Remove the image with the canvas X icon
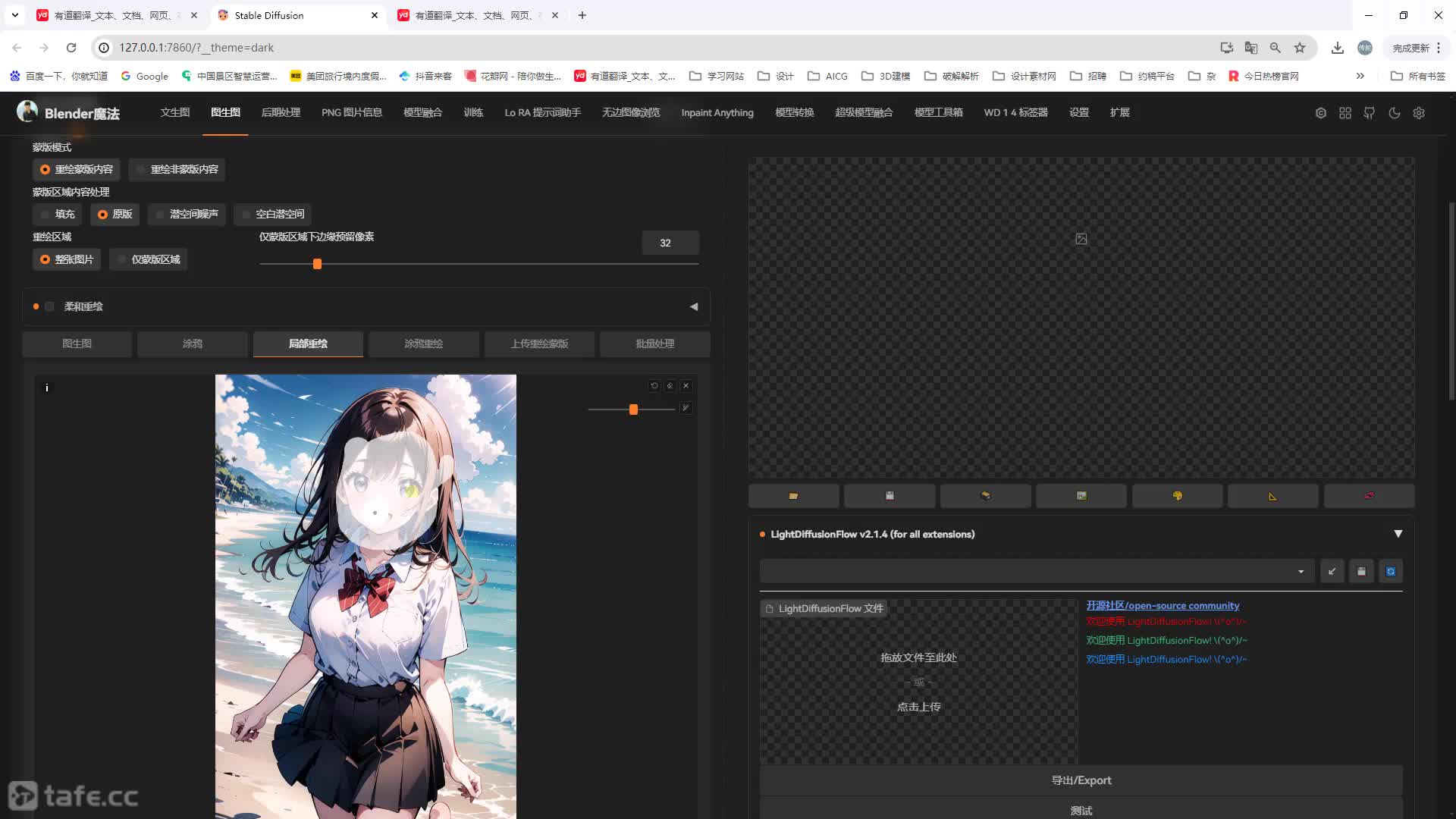This screenshot has width=1456, height=819. 686,386
